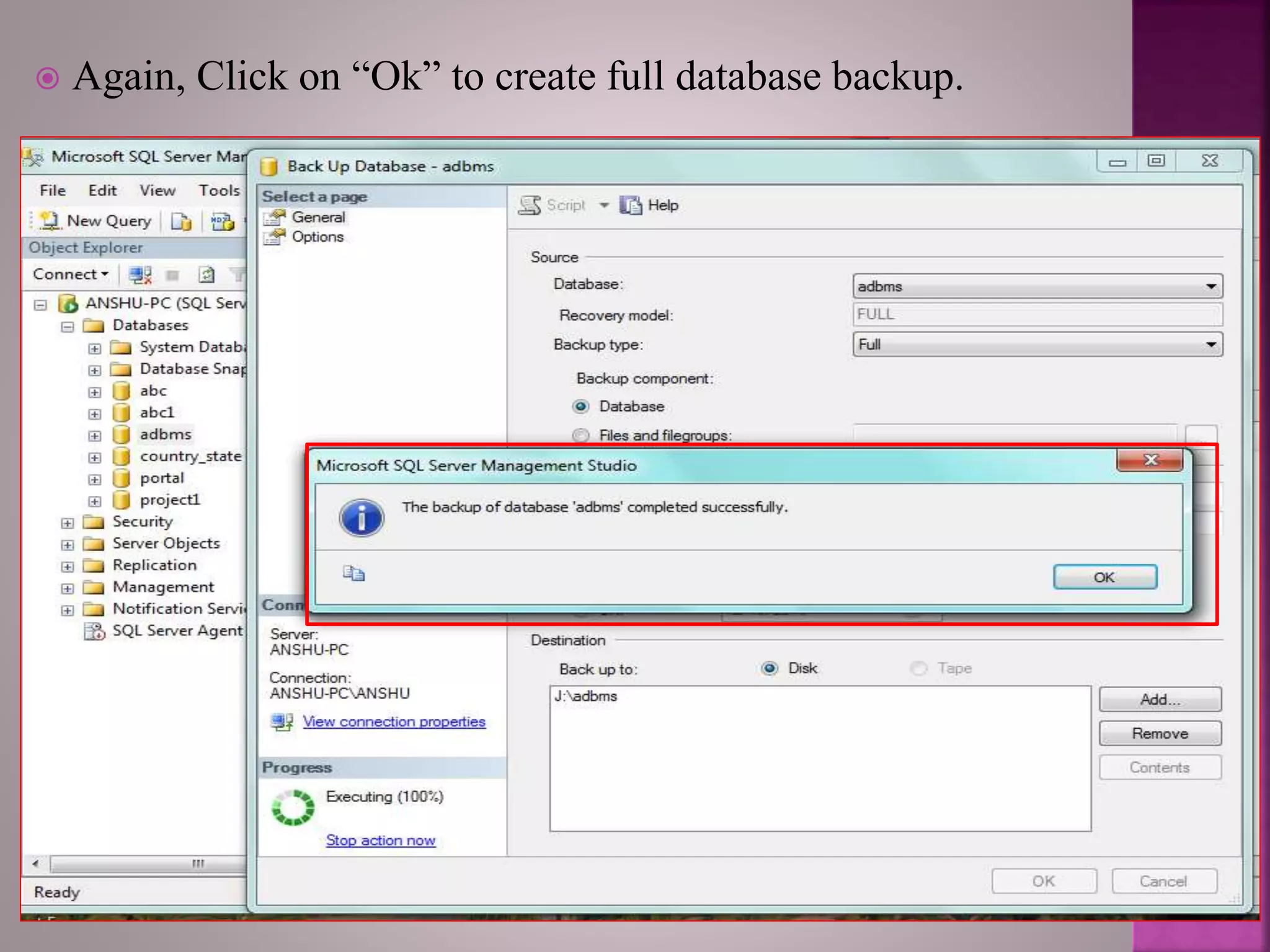Click the Help icon in Back Up dialog

tap(631, 205)
